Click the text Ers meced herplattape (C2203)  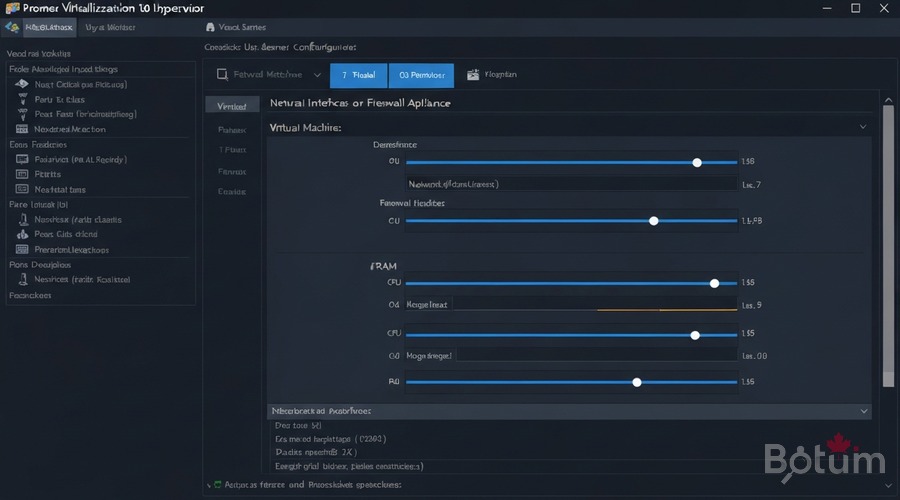(331, 439)
